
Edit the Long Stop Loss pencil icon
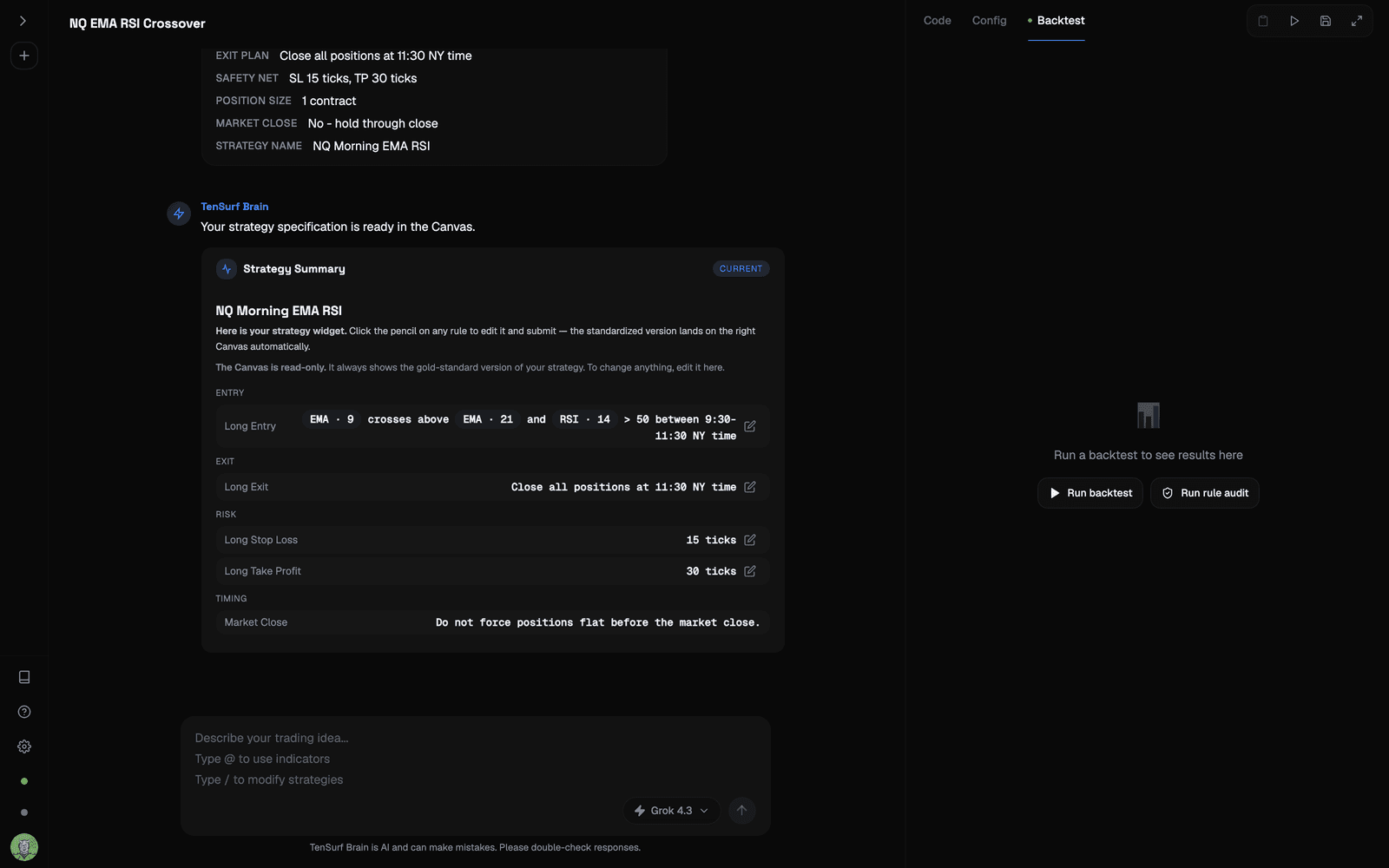(x=750, y=540)
